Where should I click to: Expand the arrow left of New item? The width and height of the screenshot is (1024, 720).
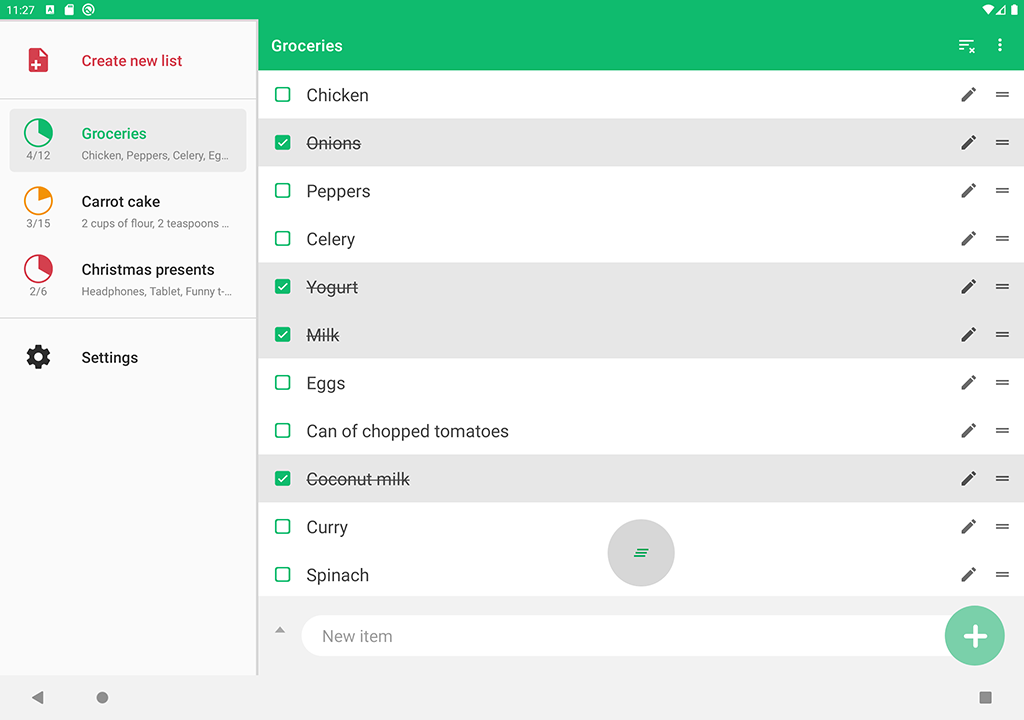point(280,630)
